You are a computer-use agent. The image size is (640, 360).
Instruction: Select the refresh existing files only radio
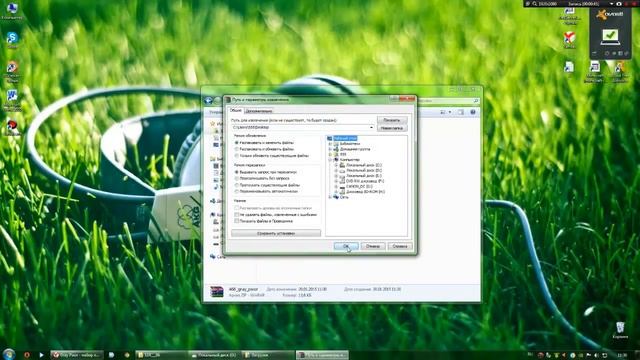(237, 156)
